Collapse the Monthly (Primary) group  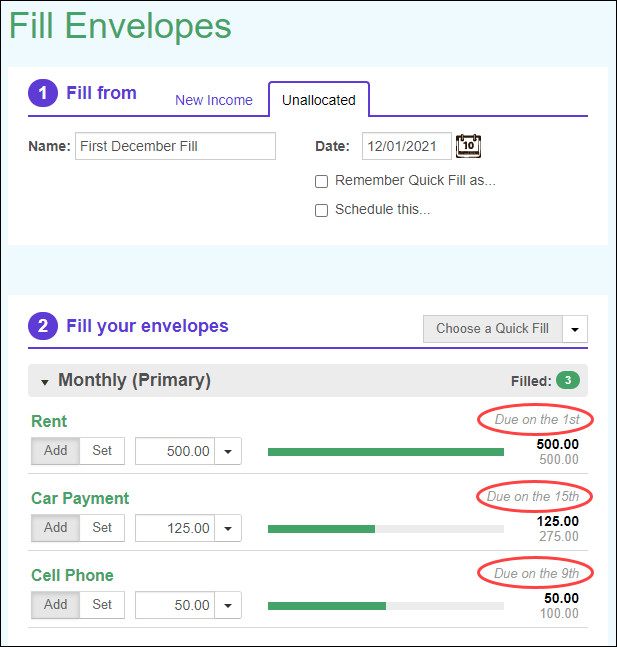click(x=45, y=382)
